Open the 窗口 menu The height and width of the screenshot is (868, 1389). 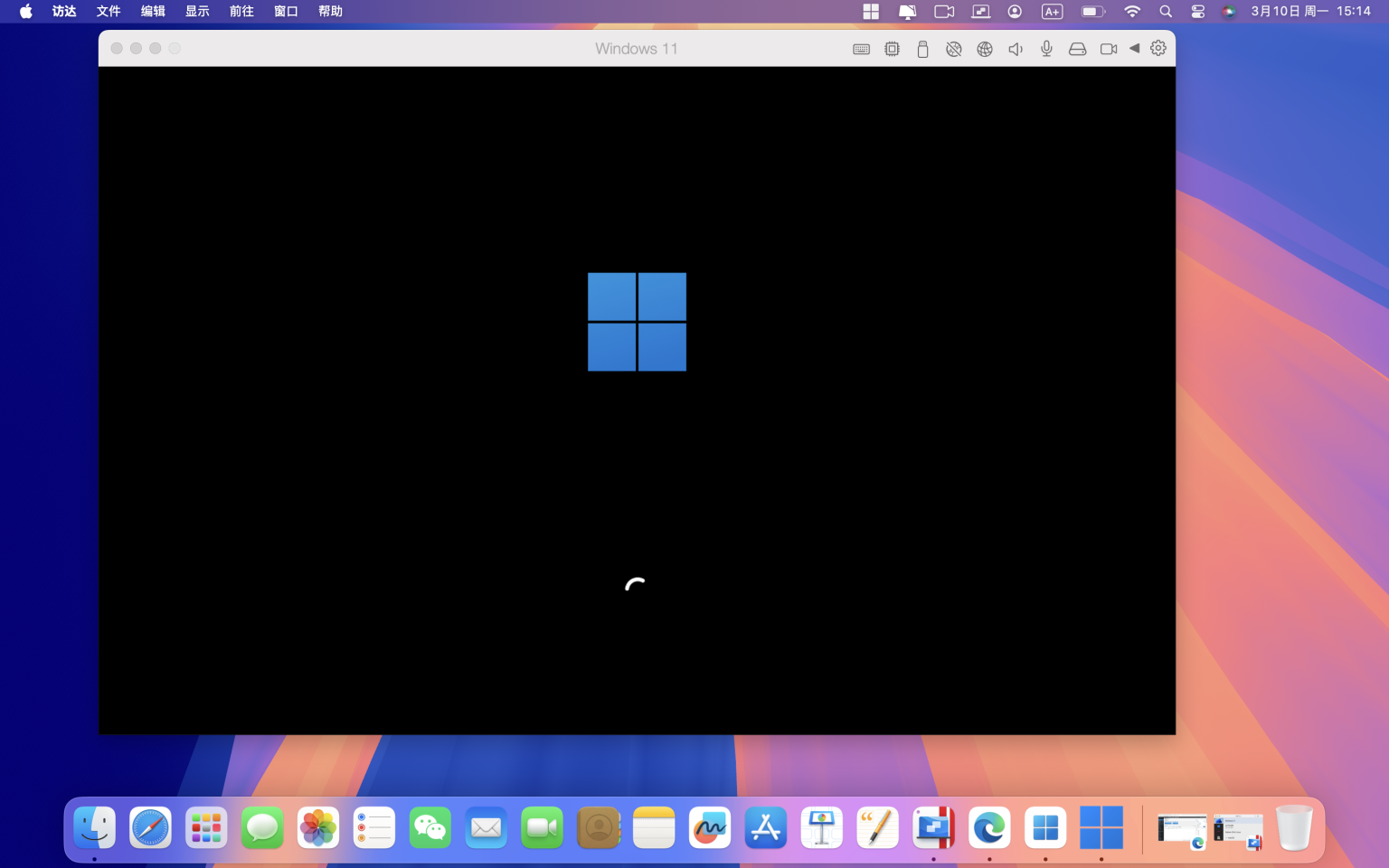pyautogui.click(x=285, y=11)
